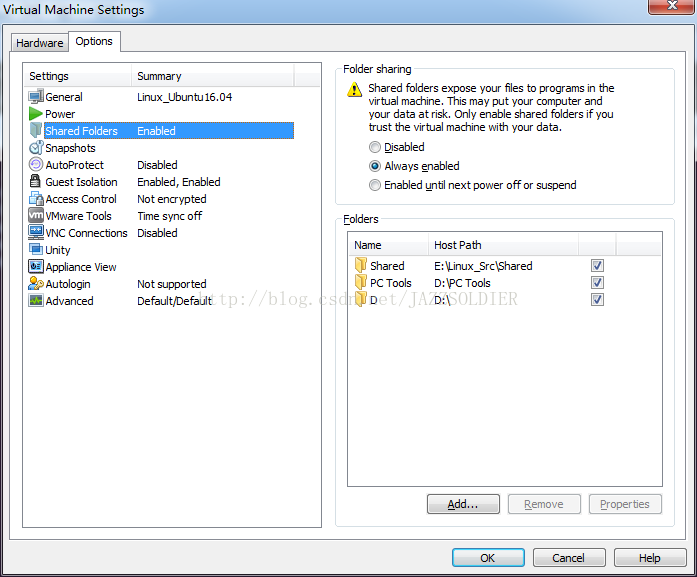Image resolution: width=697 pixels, height=577 pixels.
Task: Click the Cancel button
Action: (x=569, y=557)
